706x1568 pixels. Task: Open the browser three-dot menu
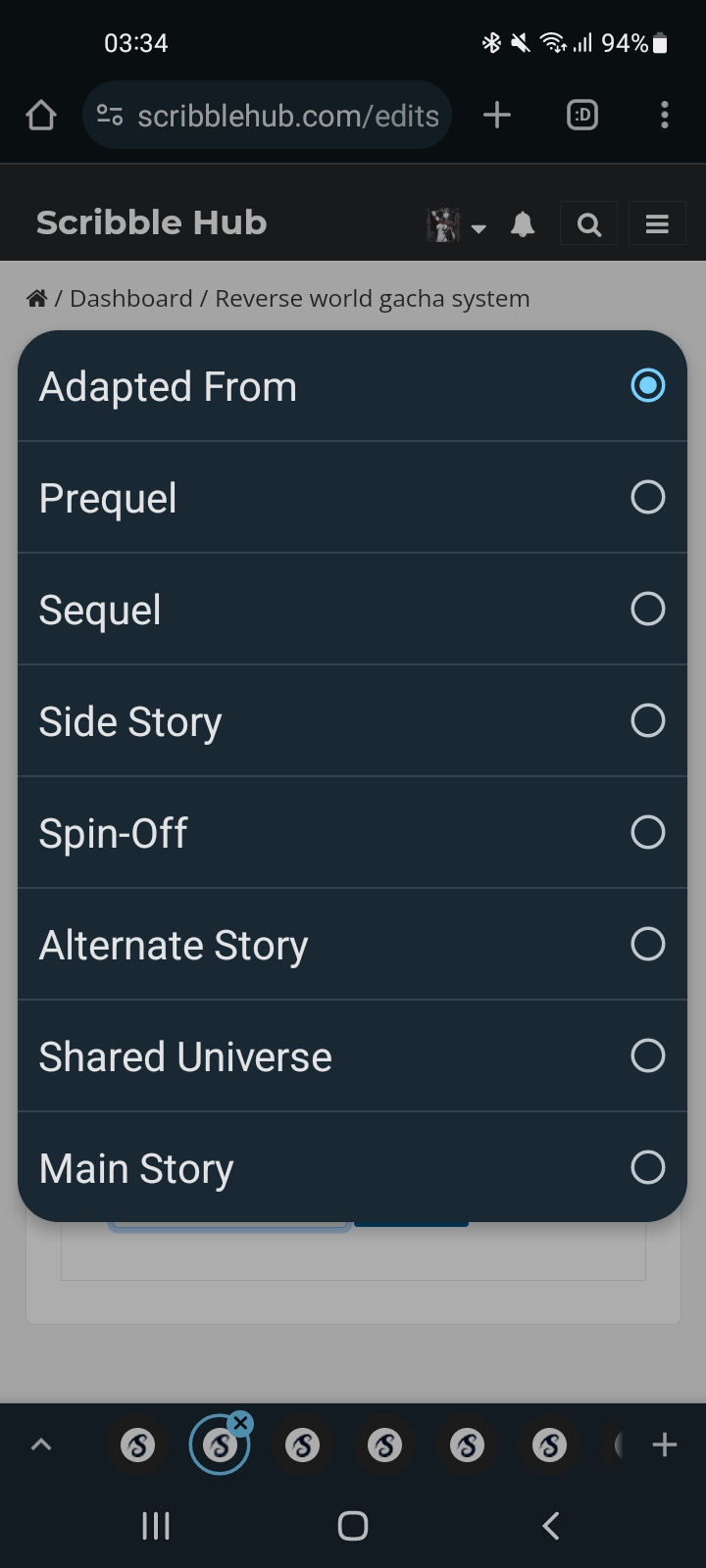[x=664, y=116]
